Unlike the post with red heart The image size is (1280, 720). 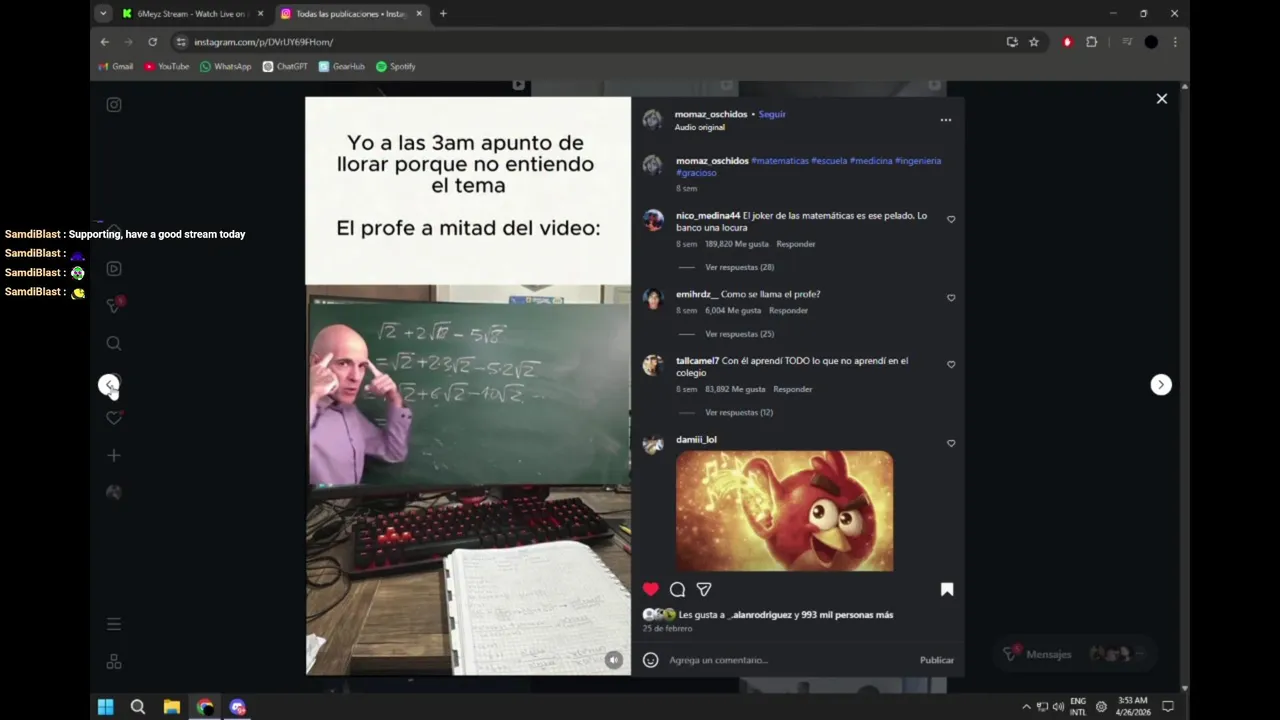coord(651,590)
